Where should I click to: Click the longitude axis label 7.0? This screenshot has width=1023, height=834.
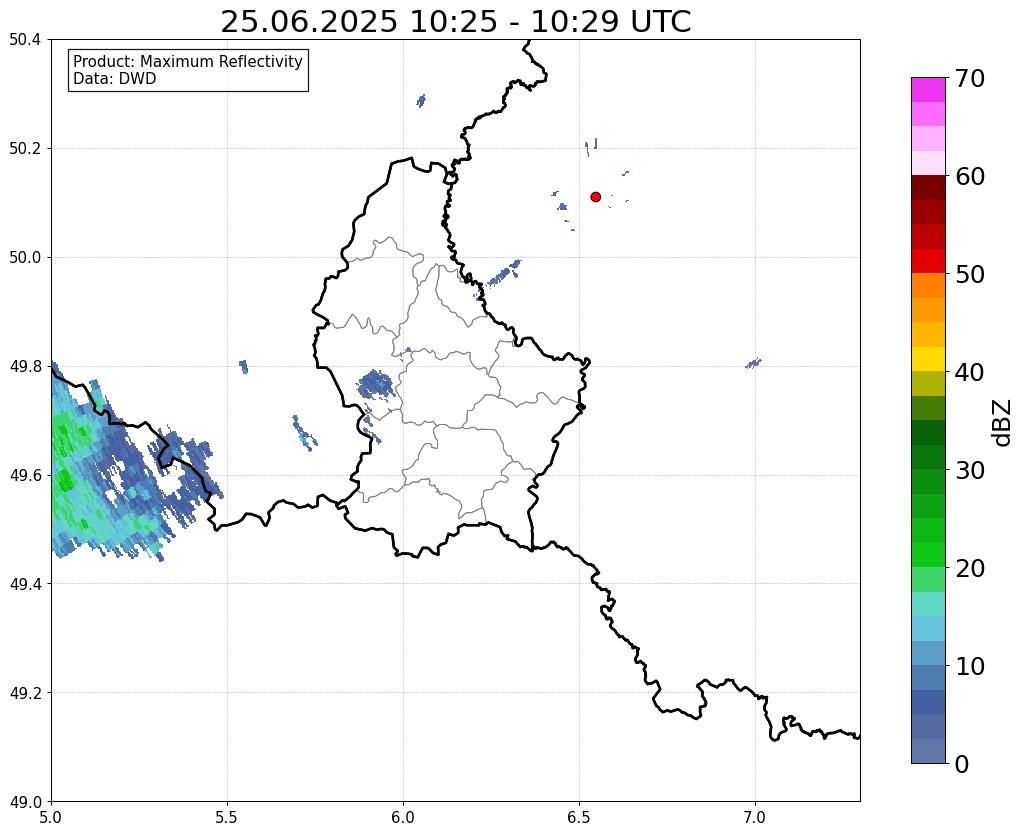tap(756, 818)
